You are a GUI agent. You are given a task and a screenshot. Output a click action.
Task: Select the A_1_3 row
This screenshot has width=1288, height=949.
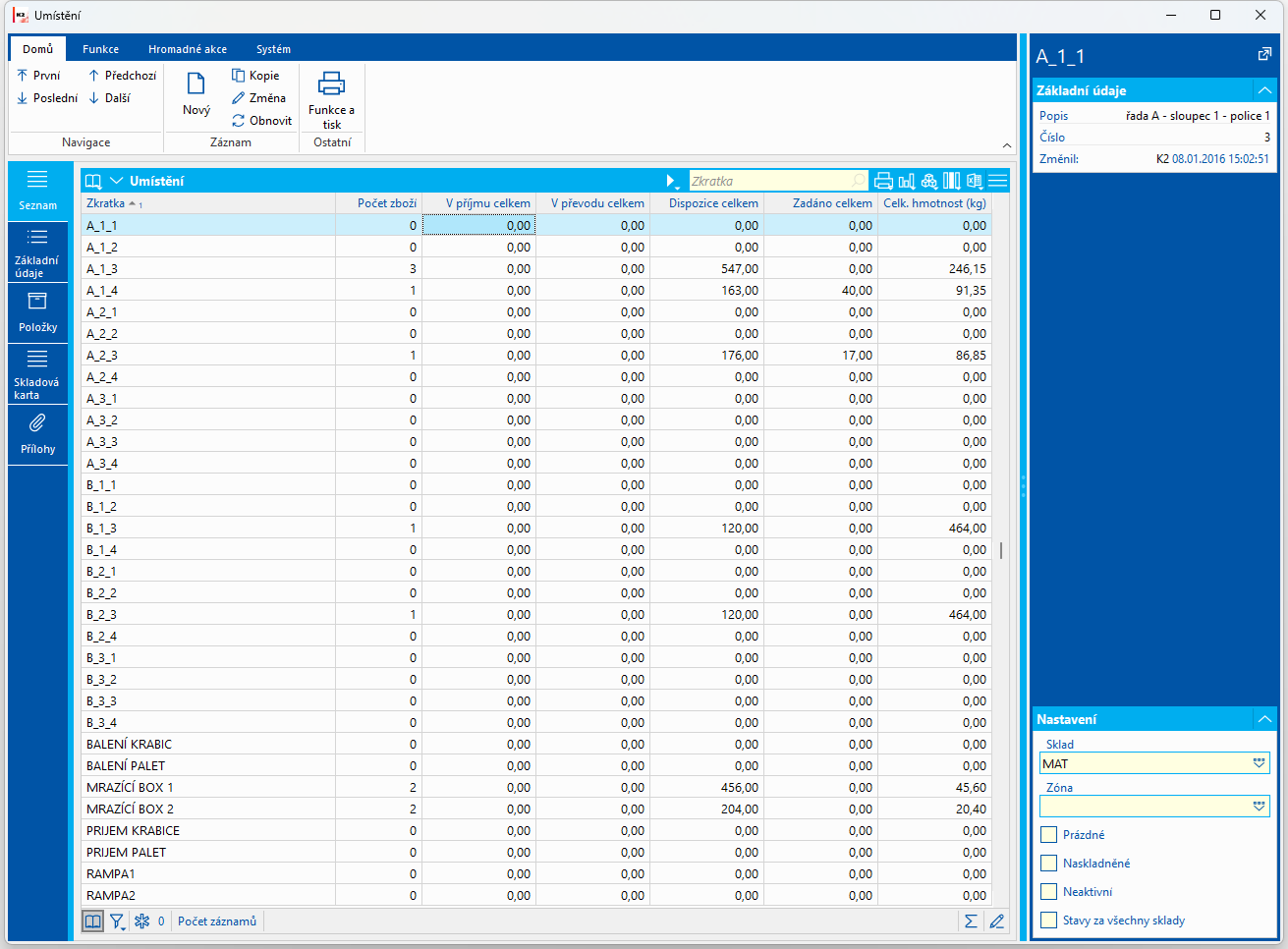(536, 268)
